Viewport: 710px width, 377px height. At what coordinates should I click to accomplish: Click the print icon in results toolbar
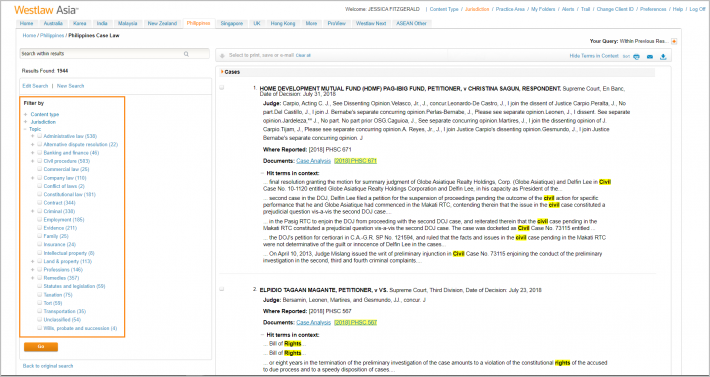coord(637,57)
